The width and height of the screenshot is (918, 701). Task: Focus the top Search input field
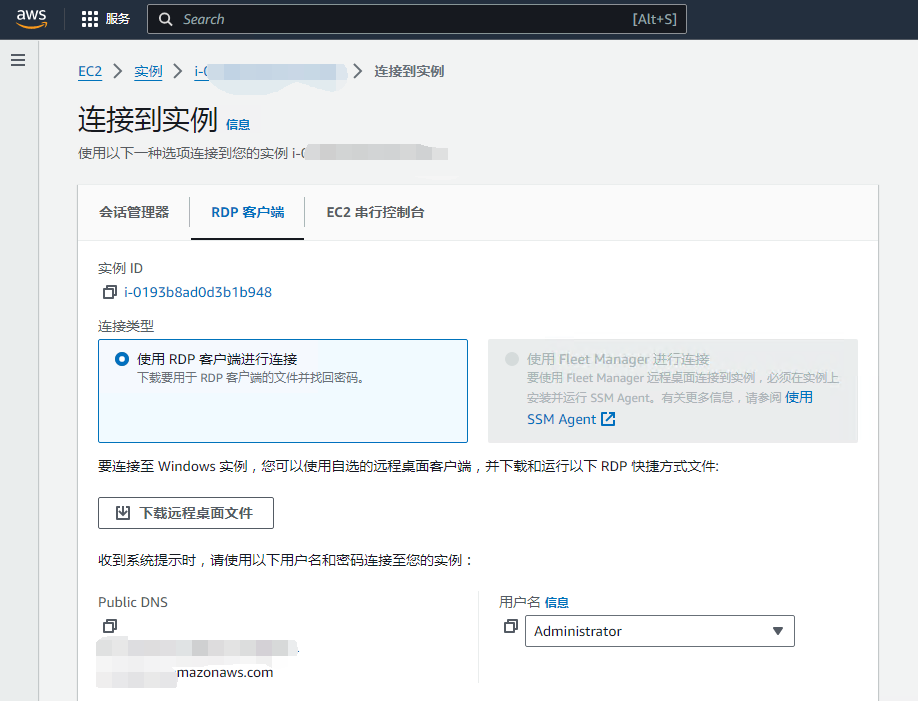(417, 19)
